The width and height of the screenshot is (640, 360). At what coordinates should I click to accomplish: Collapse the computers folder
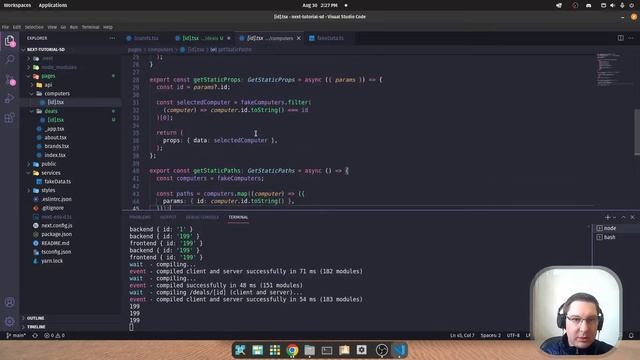70,93
